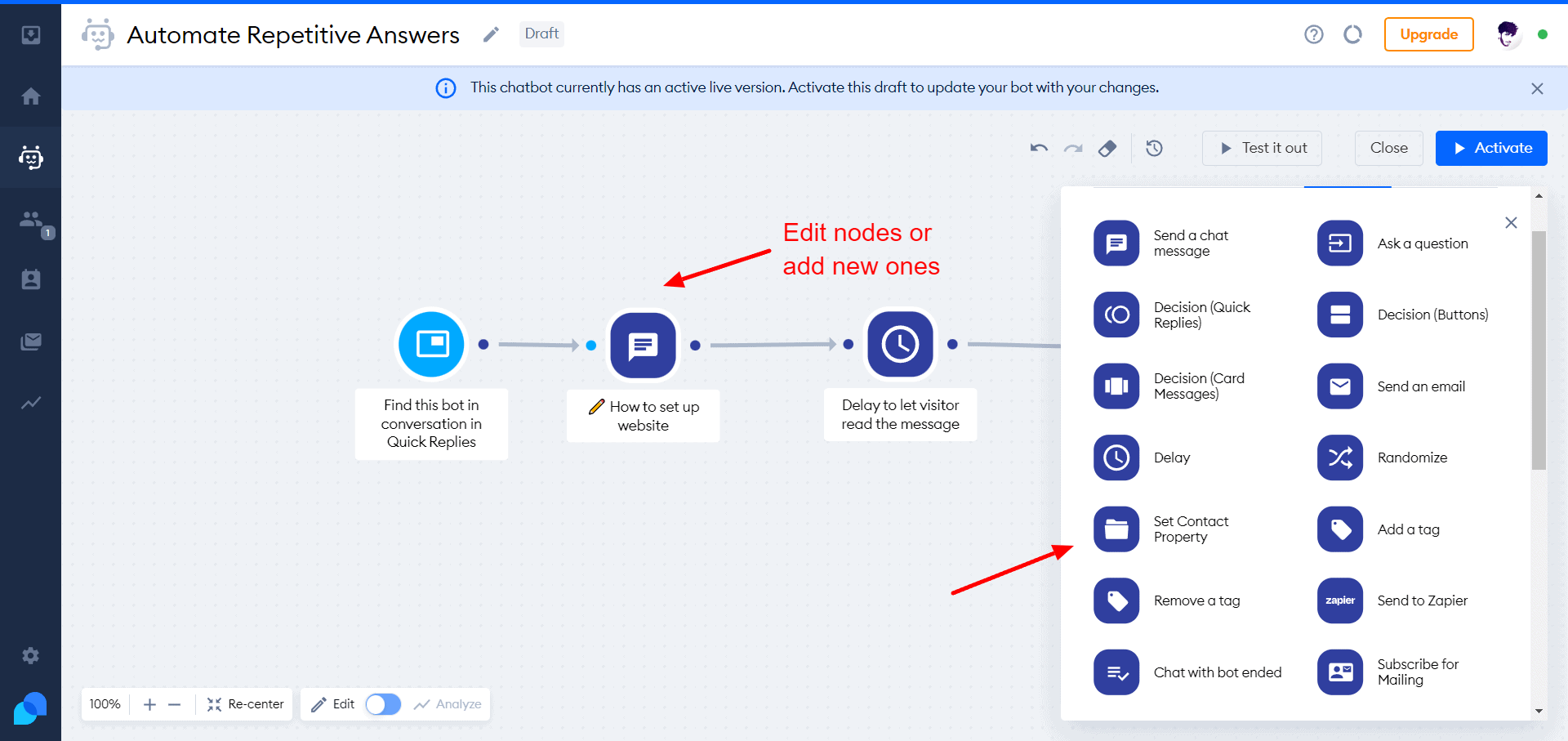Re-center the flow canvas
This screenshot has width=1568, height=741.
tap(246, 704)
